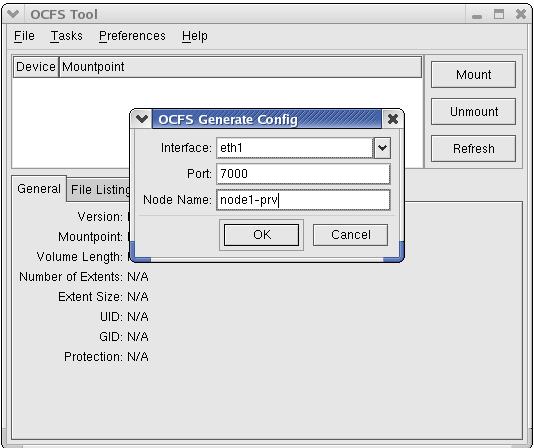Close the OCFS Generate Config dialog
This screenshot has height=448, width=534.
pyautogui.click(x=393, y=119)
